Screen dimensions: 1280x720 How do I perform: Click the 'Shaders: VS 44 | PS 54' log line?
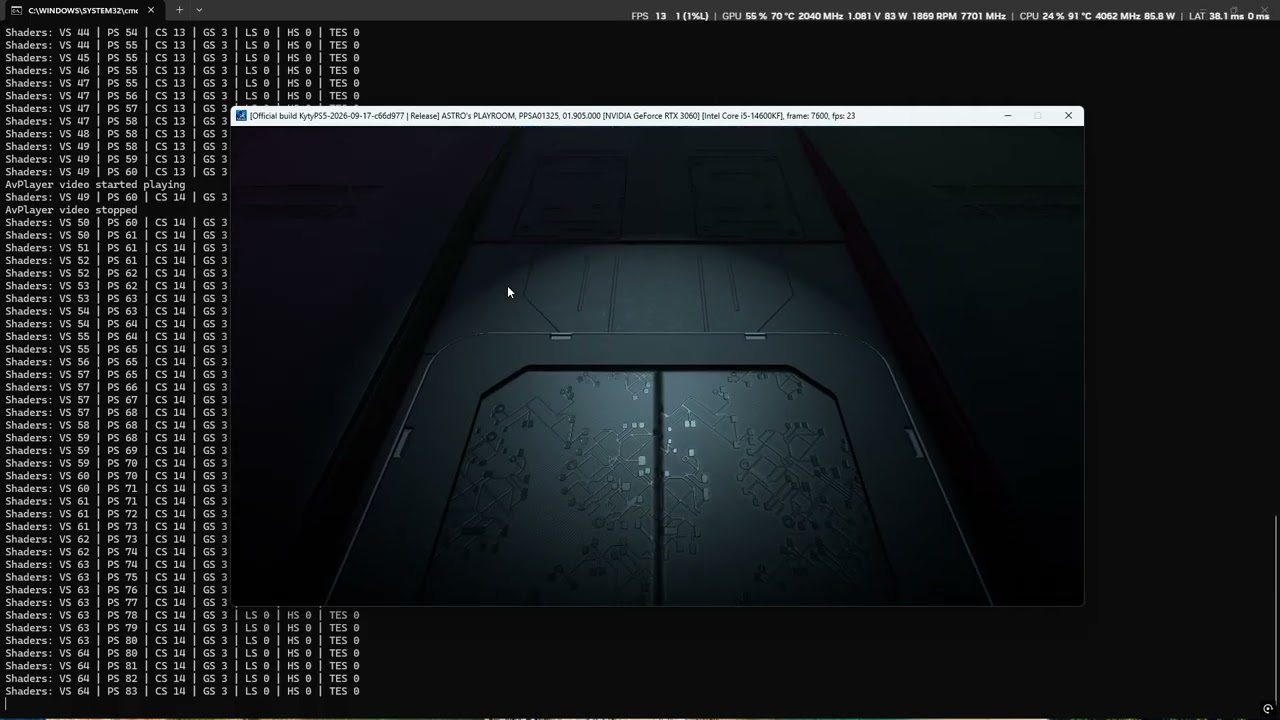coord(182,32)
